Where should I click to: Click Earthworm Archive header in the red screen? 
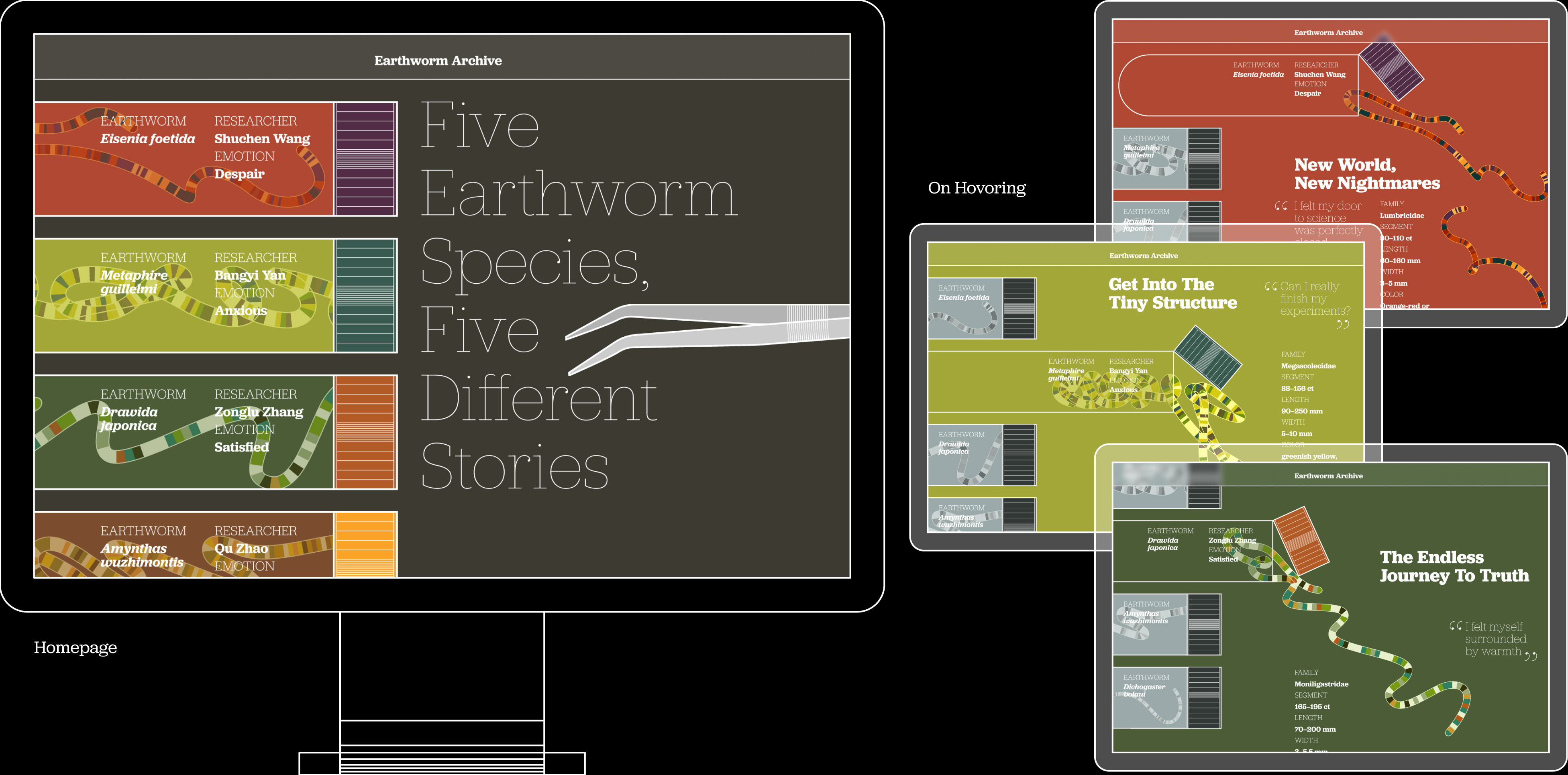pos(1328,33)
